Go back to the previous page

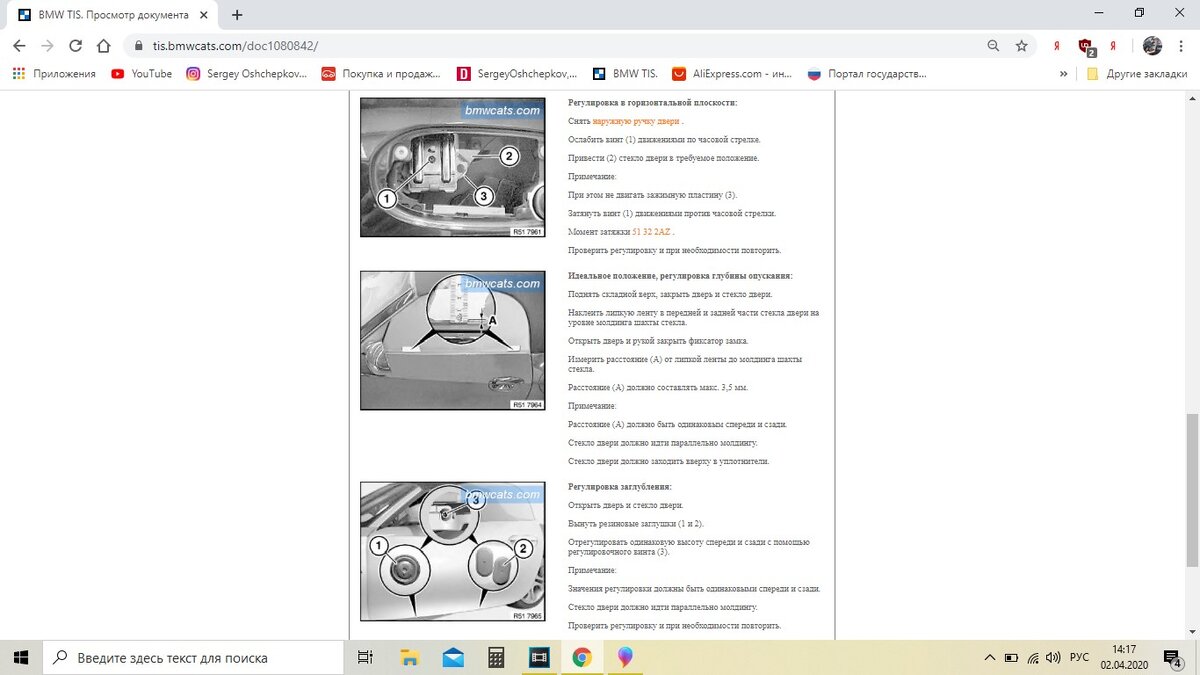[x=19, y=45]
